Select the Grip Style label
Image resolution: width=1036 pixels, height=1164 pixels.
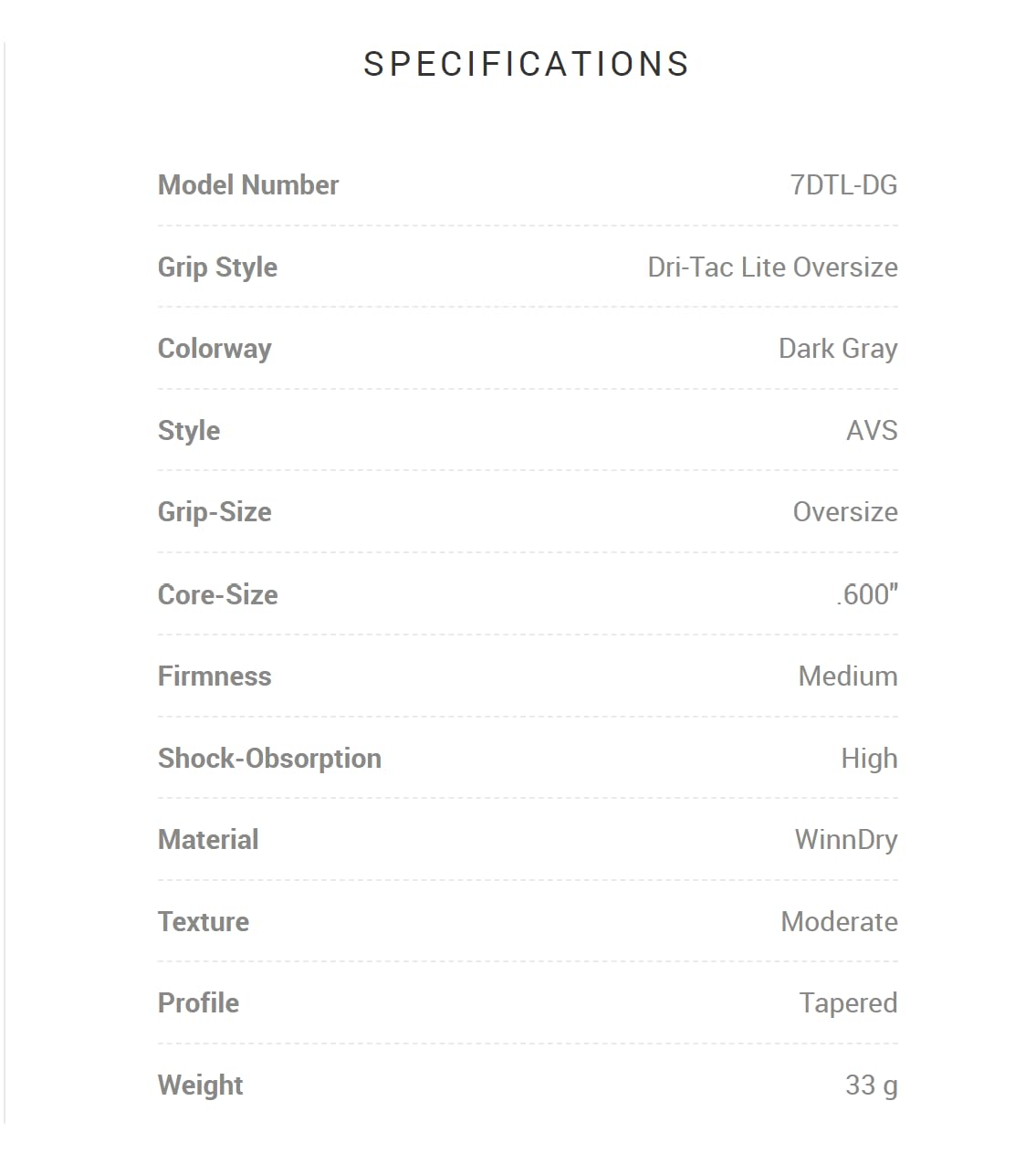pyautogui.click(x=217, y=267)
